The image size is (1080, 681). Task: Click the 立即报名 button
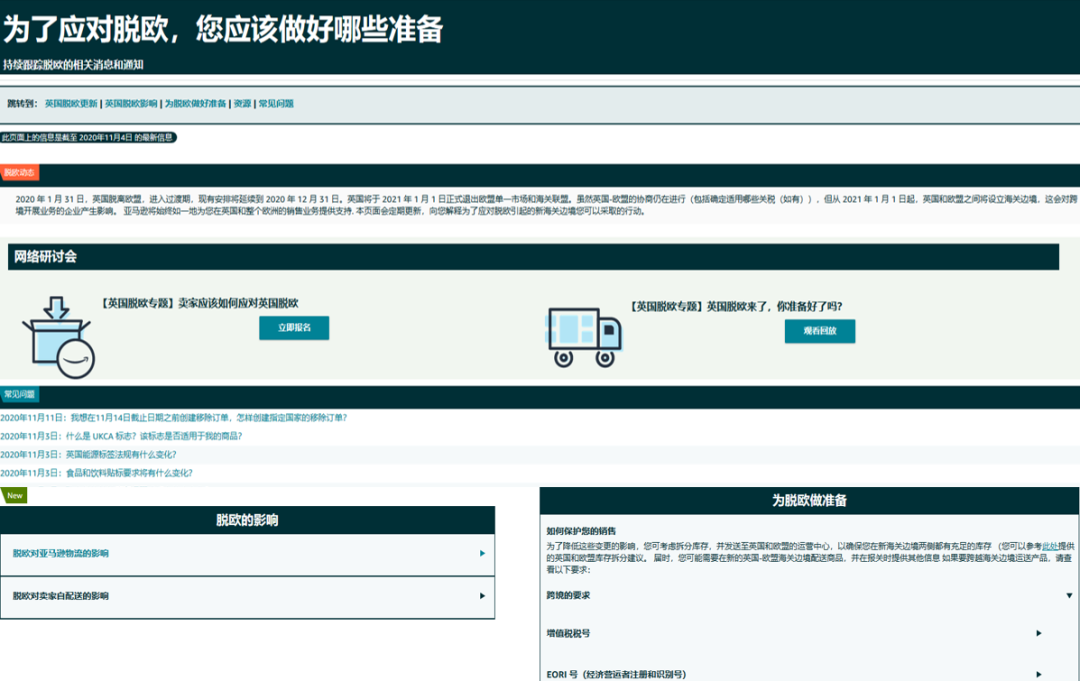pyautogui.click(x=294, y=328)
